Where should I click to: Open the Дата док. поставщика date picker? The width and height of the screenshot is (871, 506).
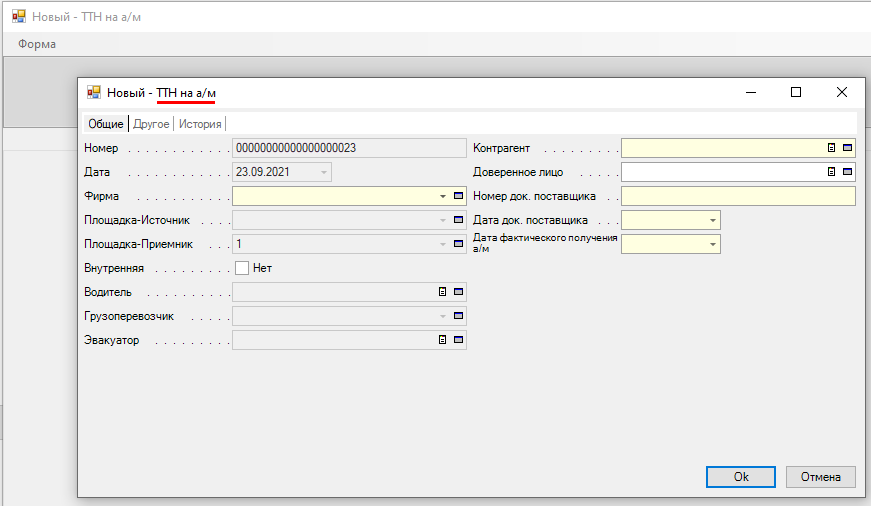tap(712, 220)
